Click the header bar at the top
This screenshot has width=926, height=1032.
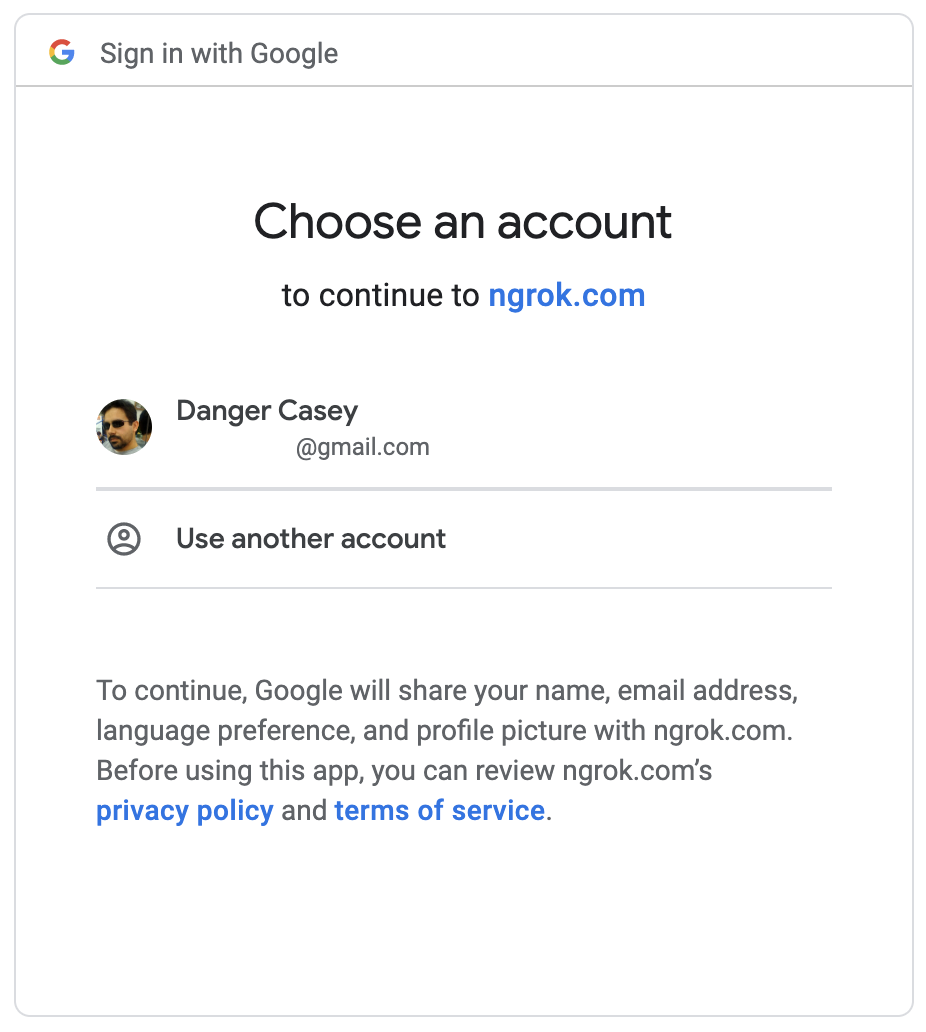463,52
